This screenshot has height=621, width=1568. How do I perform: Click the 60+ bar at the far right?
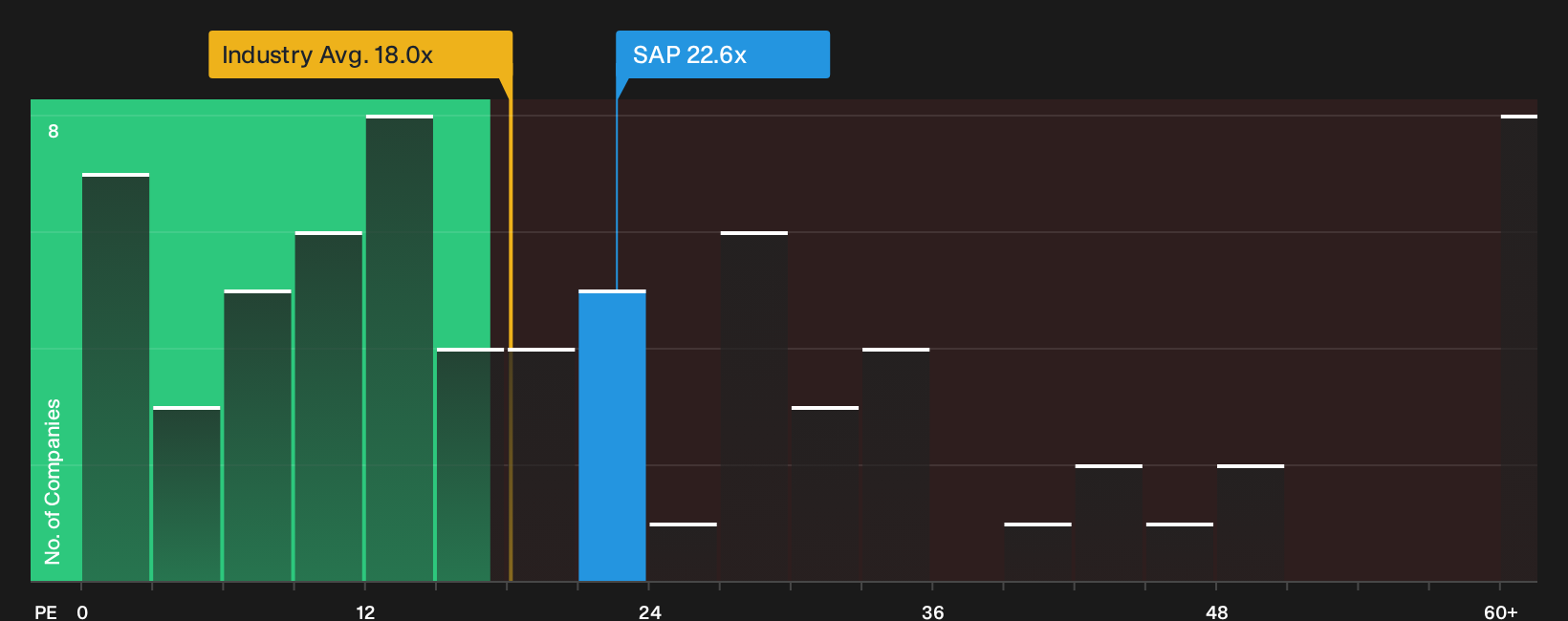click(1519, 348)
